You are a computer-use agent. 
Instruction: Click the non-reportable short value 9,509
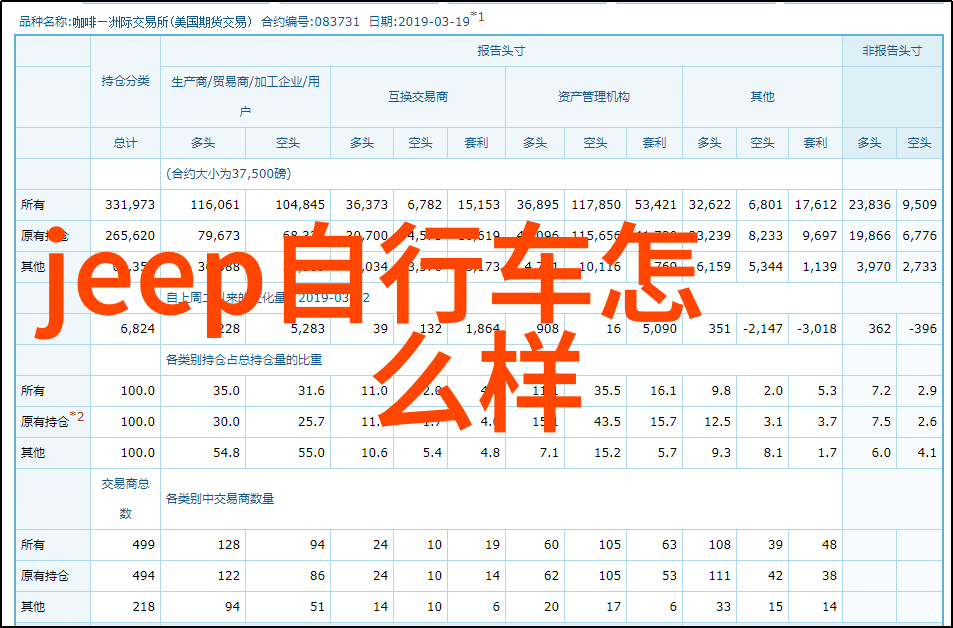pos(920,205)
